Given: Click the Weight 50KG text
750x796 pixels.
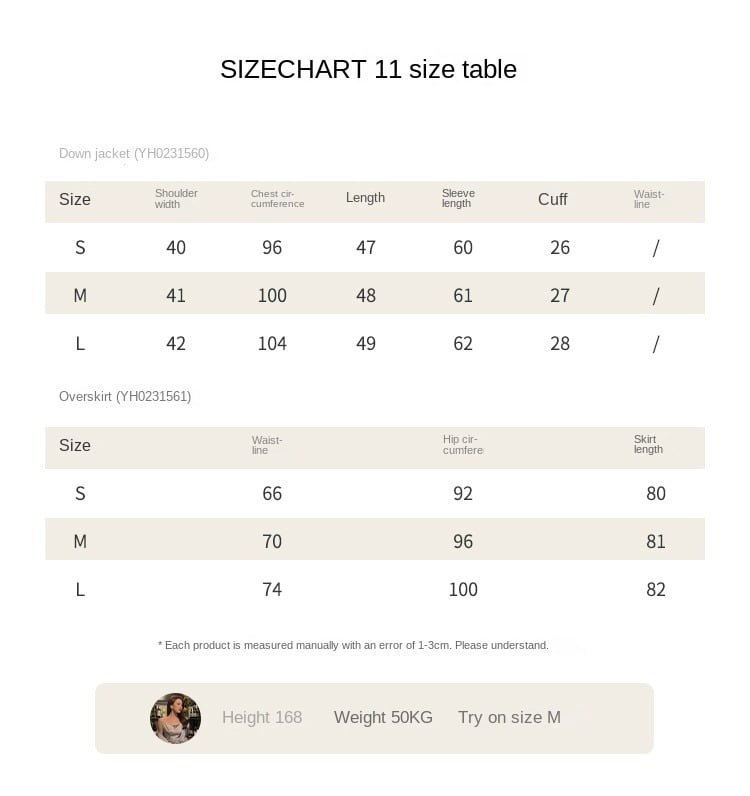Looking at the screenshot, I should coord(383,717).
